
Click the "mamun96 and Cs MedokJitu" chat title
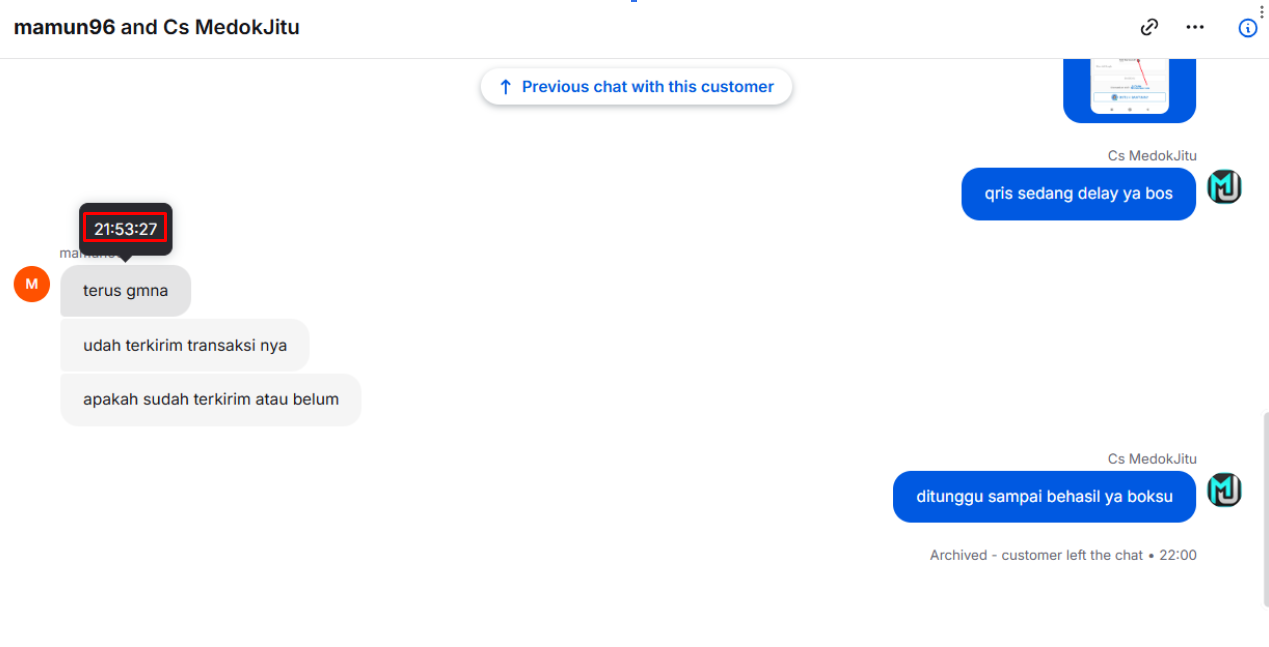pos(157,27)
